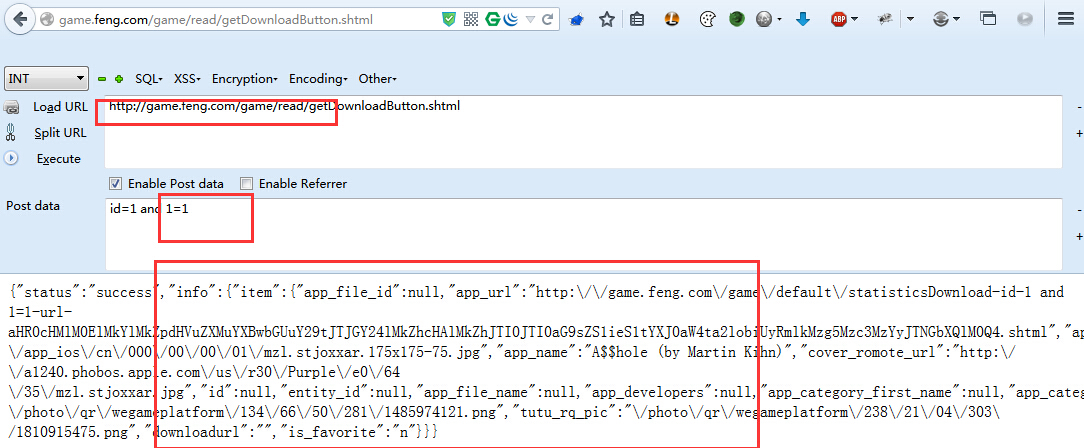Open the address bar history dropdown triangle
Screen dimensions: 1084x448
click(530, 20)
